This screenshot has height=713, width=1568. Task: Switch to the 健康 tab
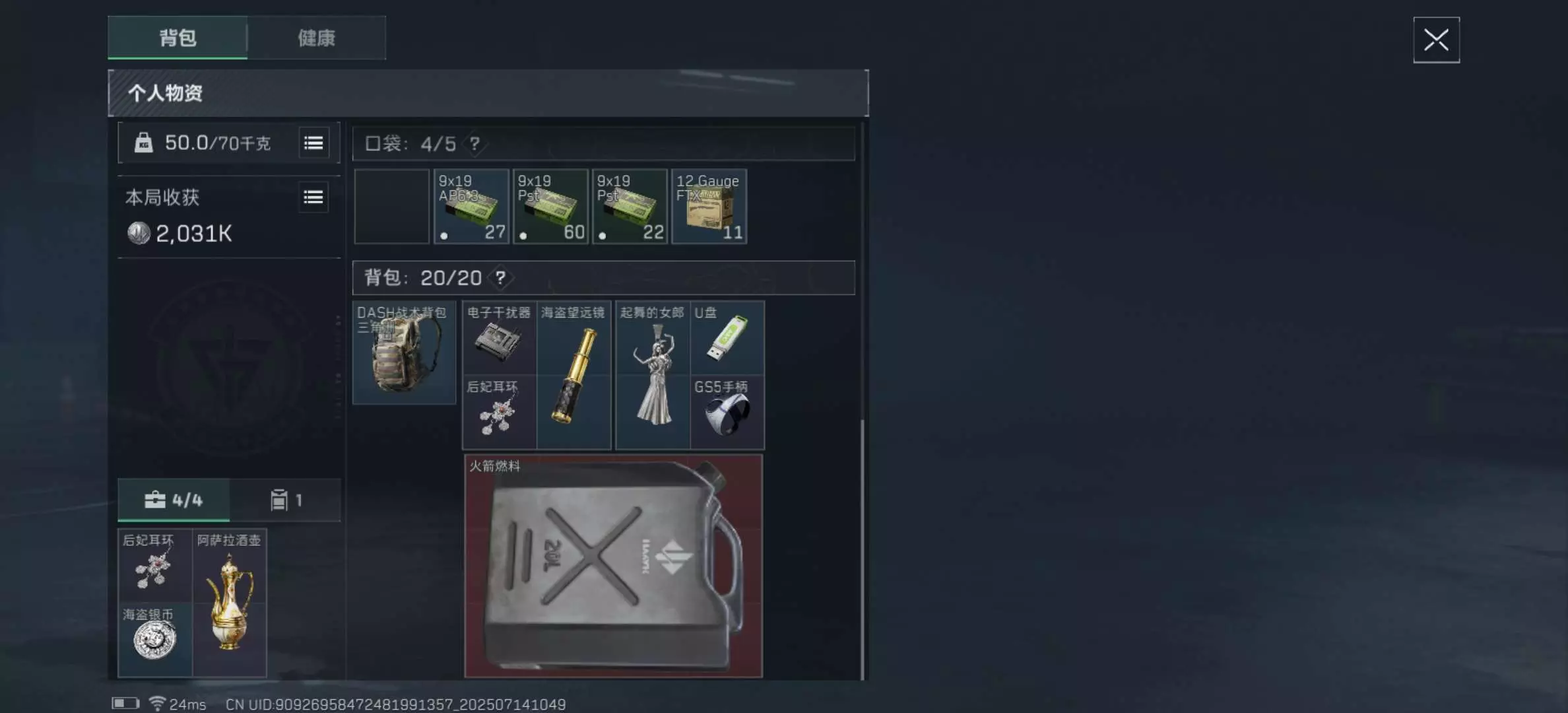click(317, 38)
